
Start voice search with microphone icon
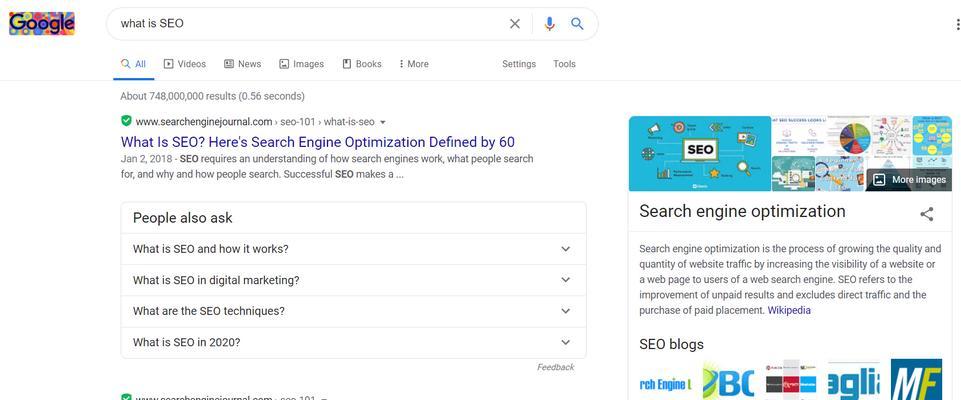coord(549,24)
